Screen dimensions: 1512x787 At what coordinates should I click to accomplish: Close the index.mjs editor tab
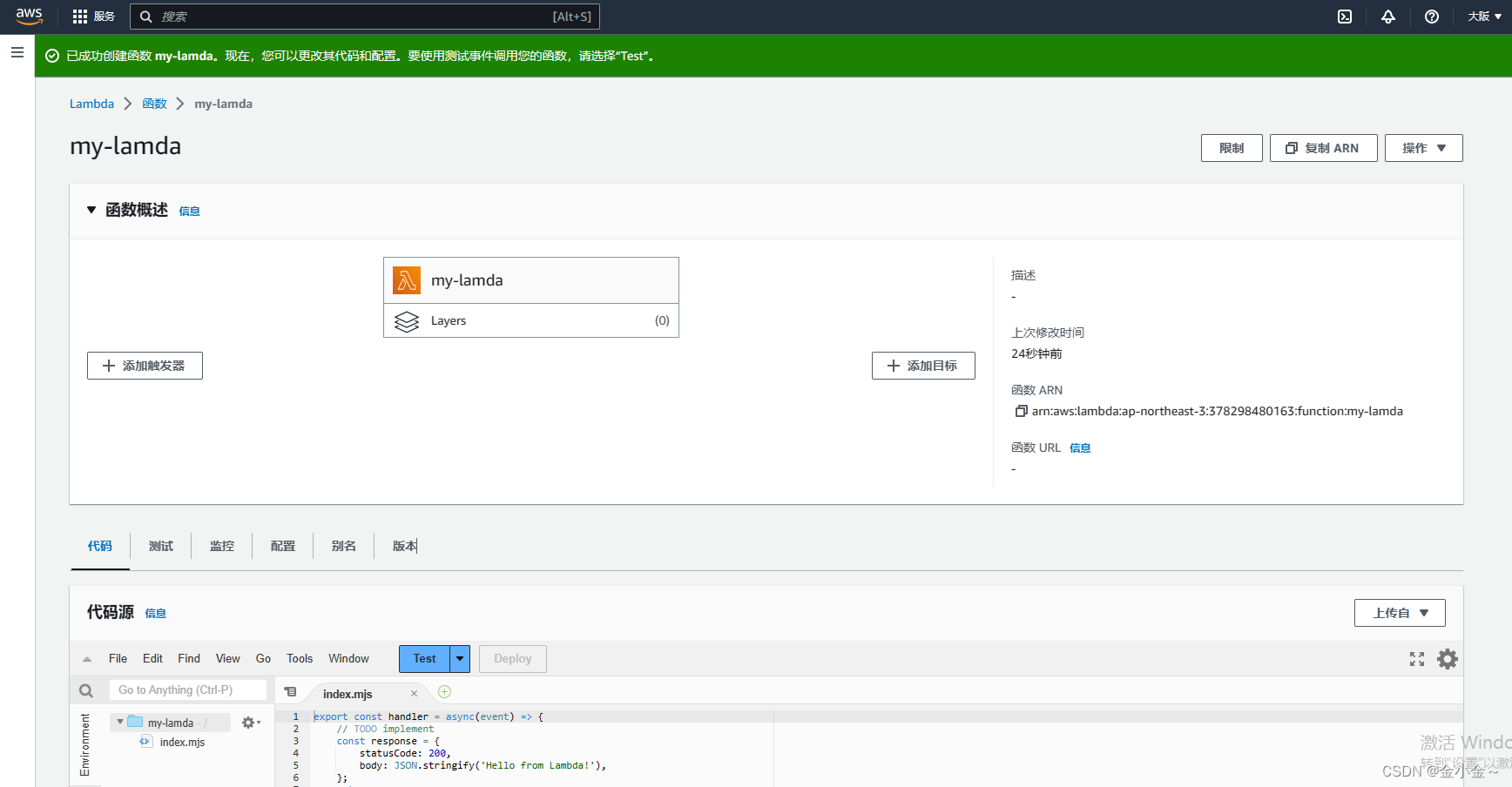[414, 694]
